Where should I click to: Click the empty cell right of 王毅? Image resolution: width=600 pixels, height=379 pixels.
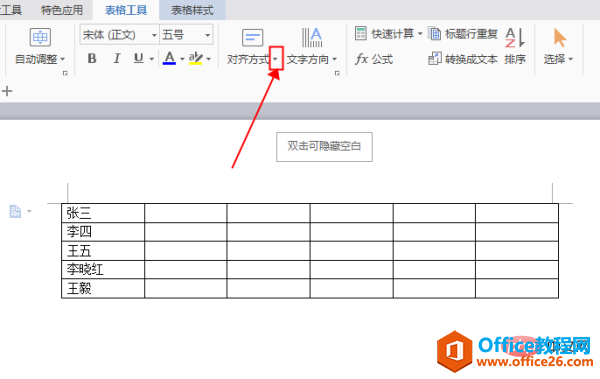click(186, 288)
